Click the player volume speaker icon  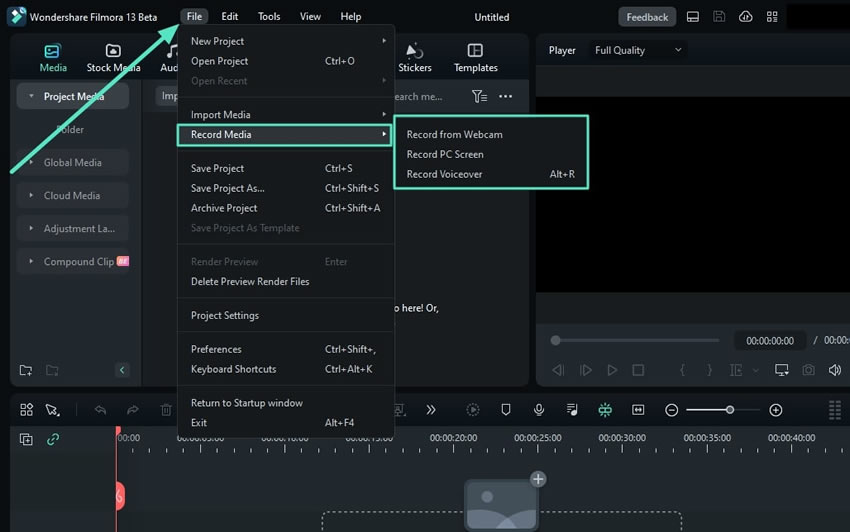[835, 370]
